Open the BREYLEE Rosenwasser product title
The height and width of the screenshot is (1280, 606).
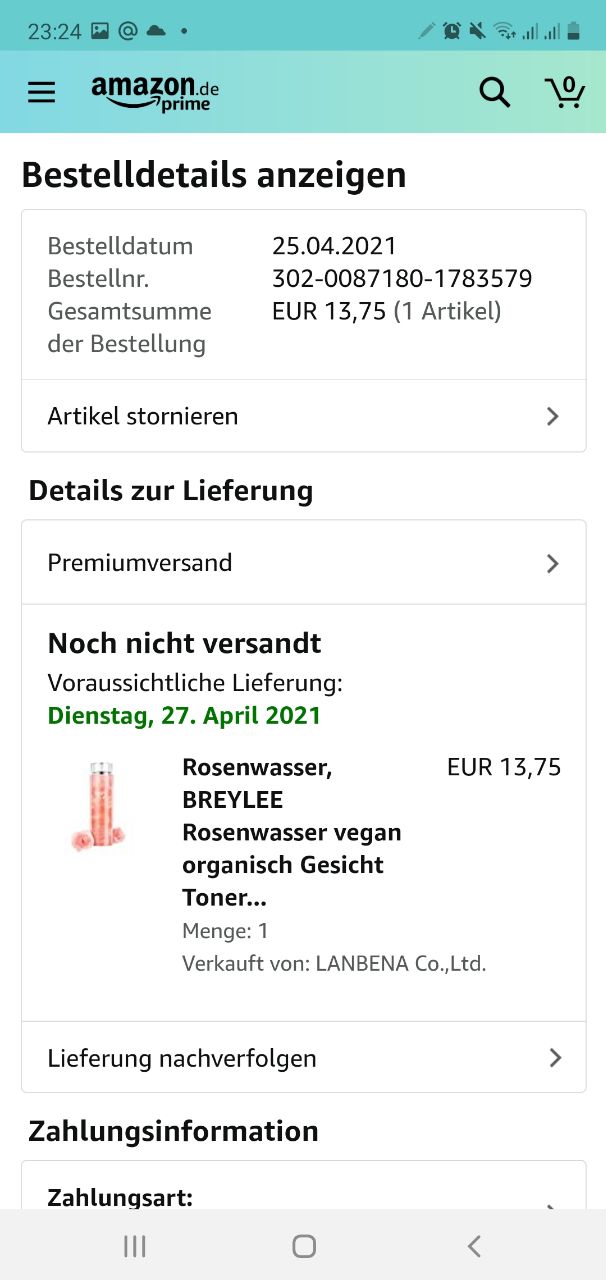pos(291,832)
